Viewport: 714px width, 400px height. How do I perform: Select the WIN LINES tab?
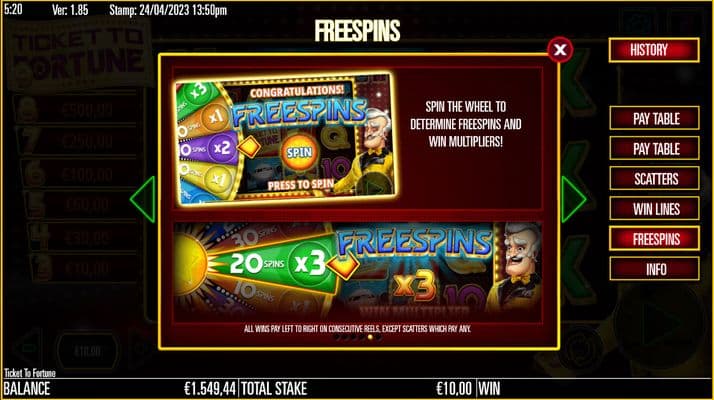(654, 208)
